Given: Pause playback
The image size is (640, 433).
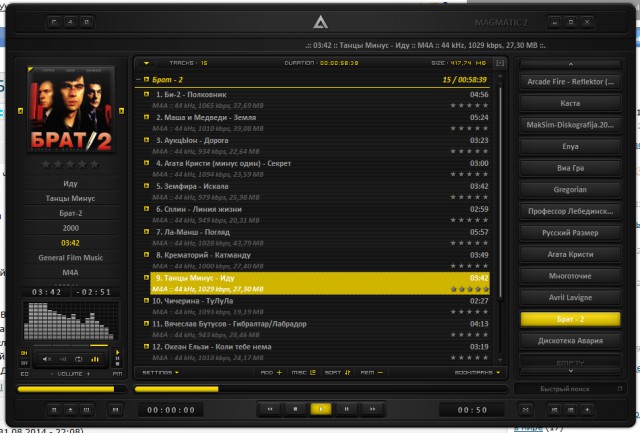Looking at the screenshot, I should 346,409.
